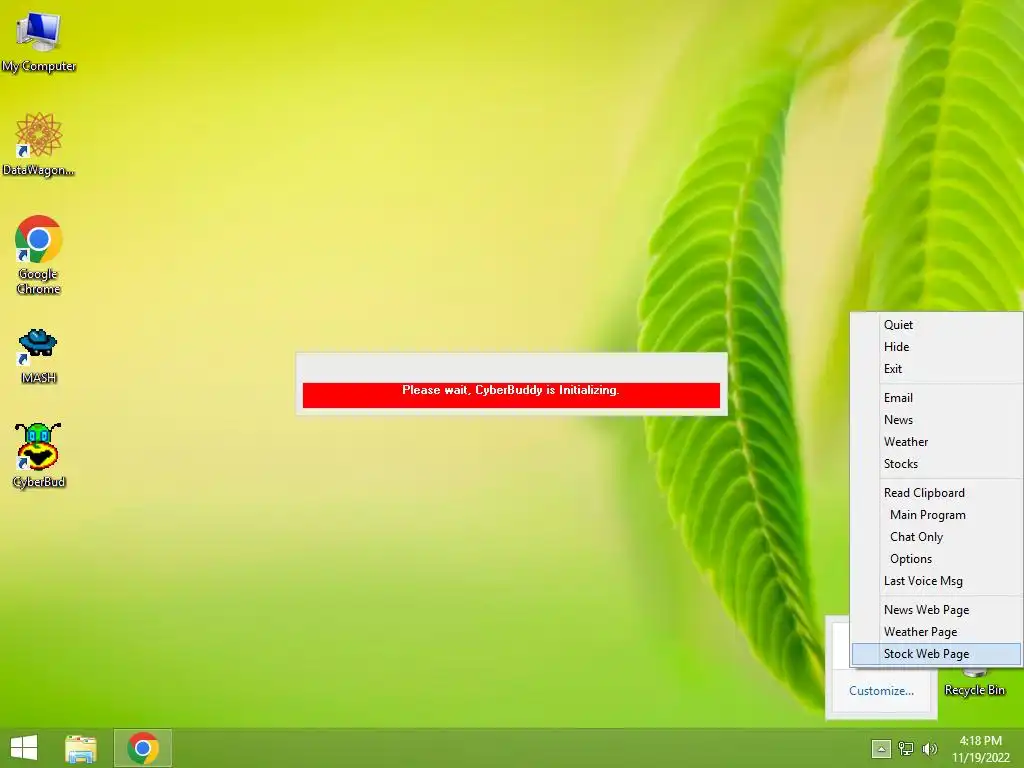Select the DataWagon desktop shortcut
Screen dimensions: 1024x768
click(x=38, y=144)
